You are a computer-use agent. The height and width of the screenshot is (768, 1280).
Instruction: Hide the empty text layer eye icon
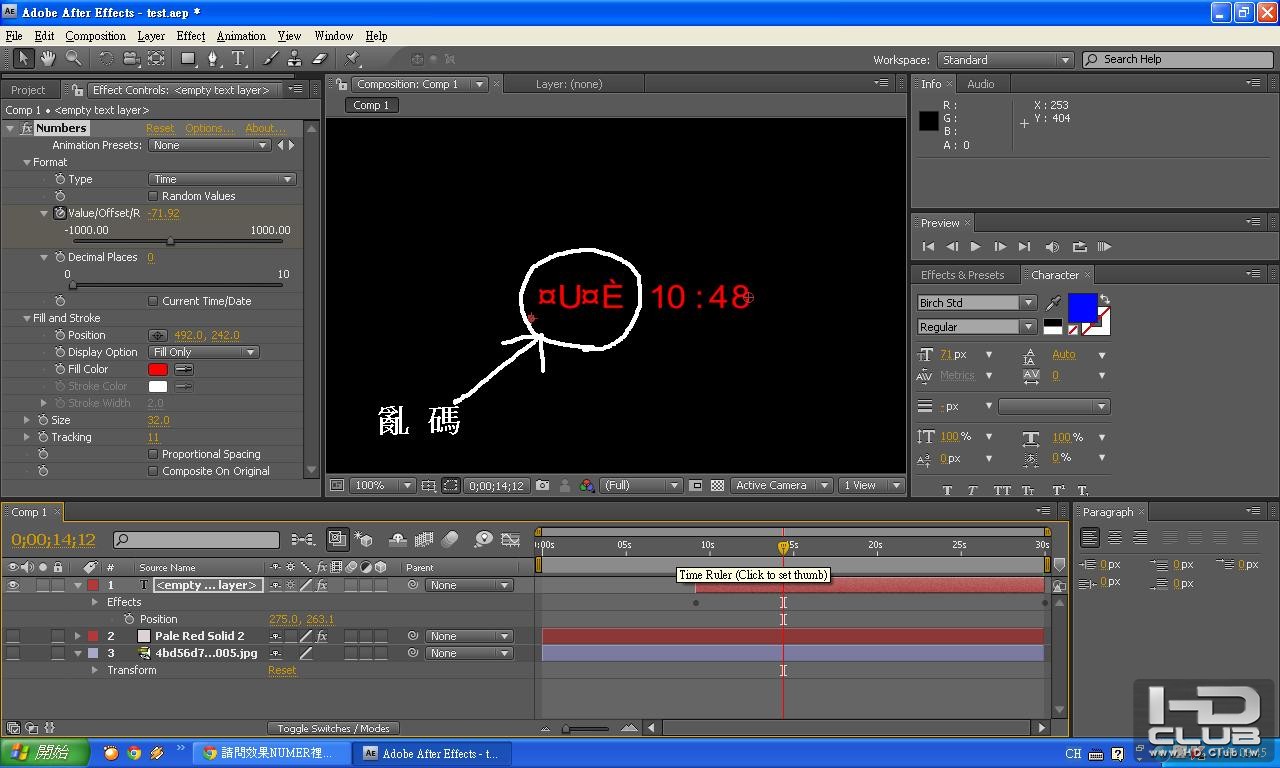click(x=13, y=585)
